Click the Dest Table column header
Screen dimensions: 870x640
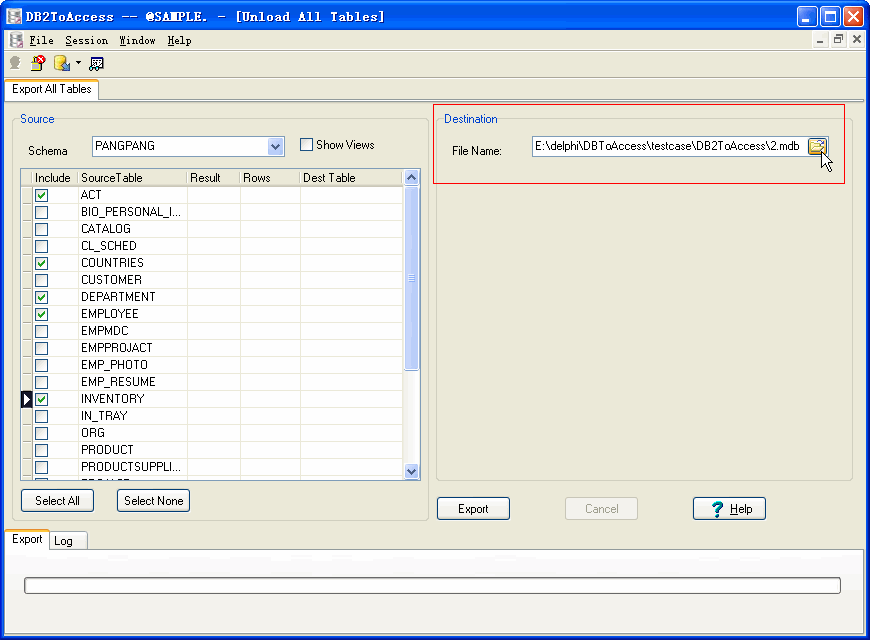[351, 178]
